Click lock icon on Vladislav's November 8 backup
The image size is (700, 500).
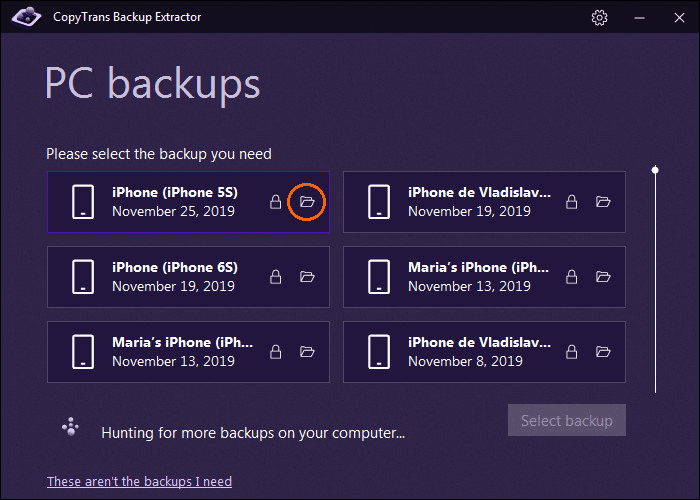point(571,352)
